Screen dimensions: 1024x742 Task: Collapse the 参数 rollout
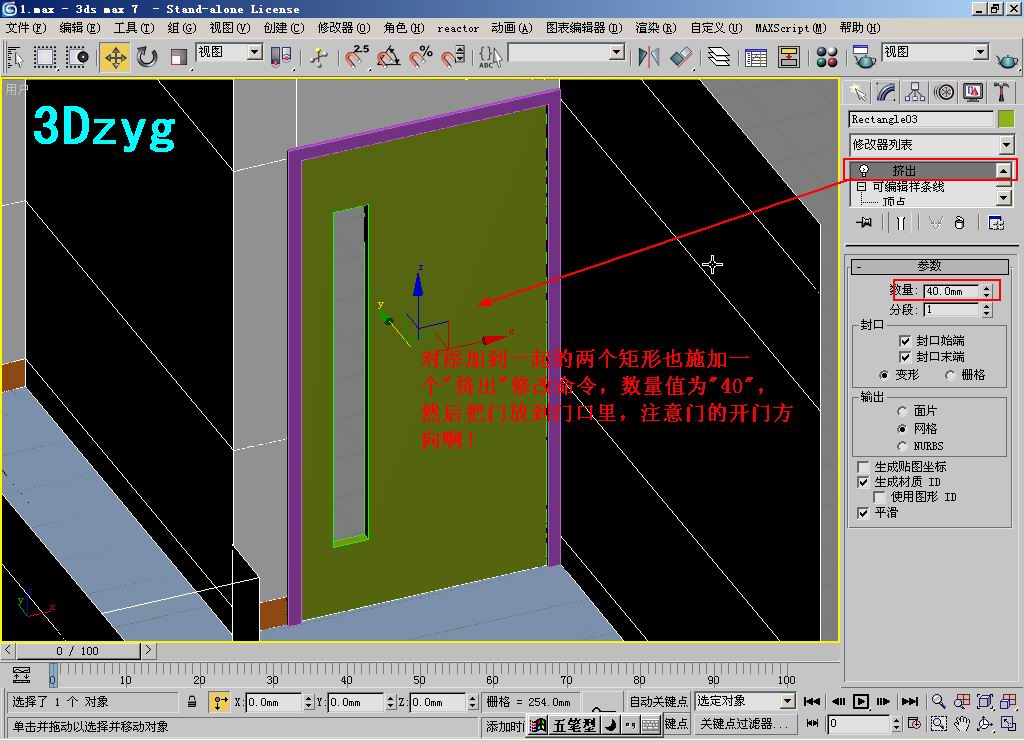click(x=929, y=266)
